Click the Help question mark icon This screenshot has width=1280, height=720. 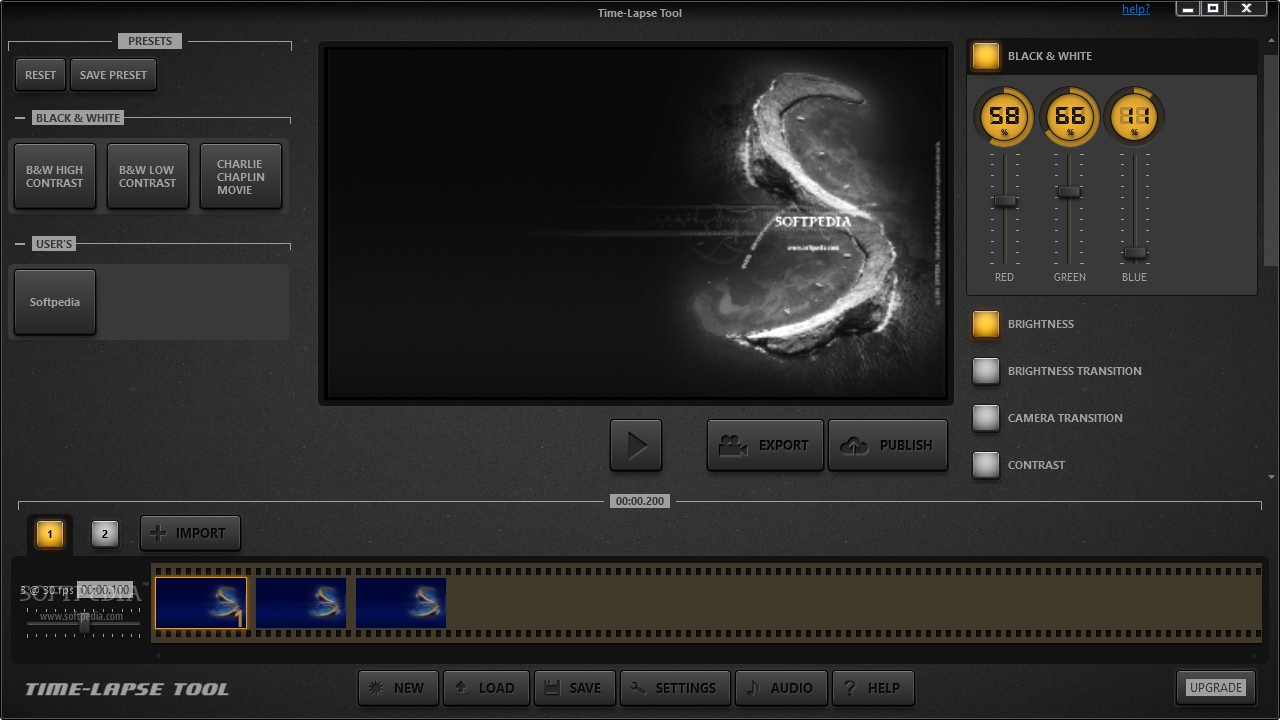click(850, 688)
